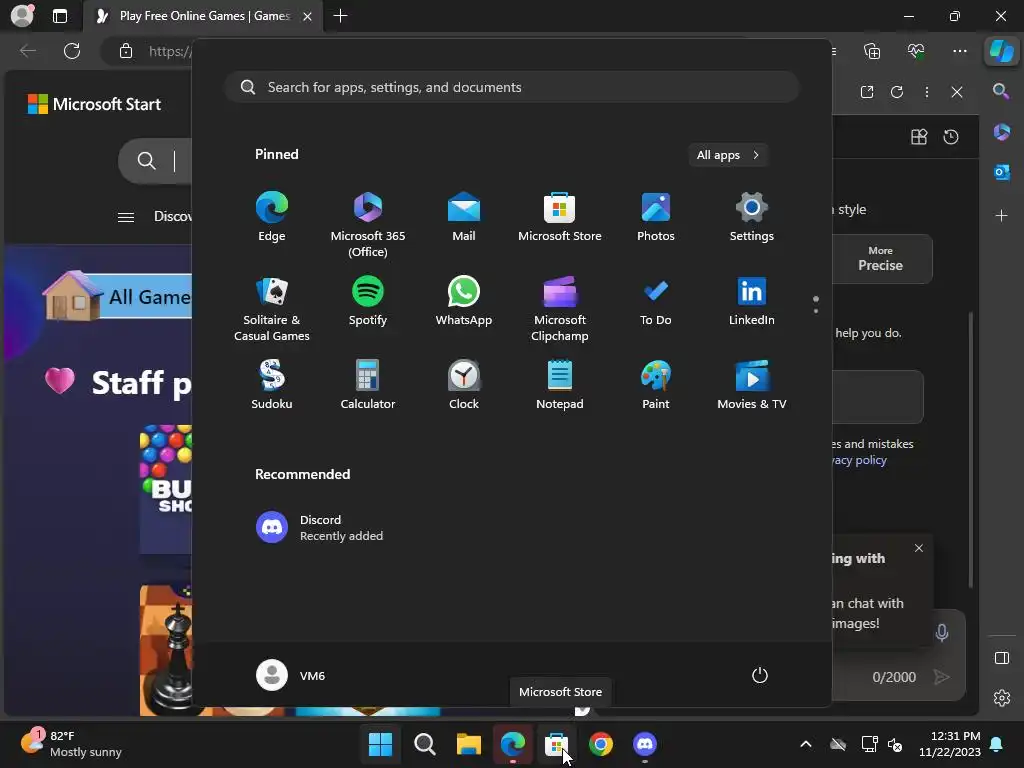
Task: Open clock and date flyout
Action: pos(950,744)
